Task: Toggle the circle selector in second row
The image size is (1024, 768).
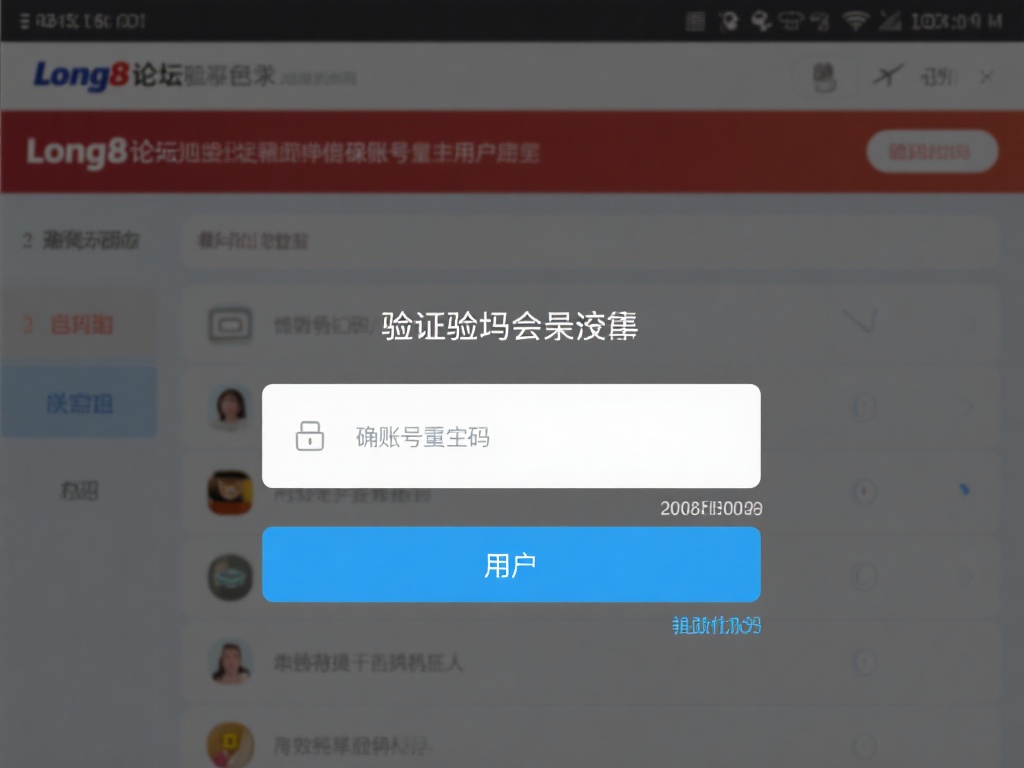Action: pyautogui.click(x=864, y=408)
